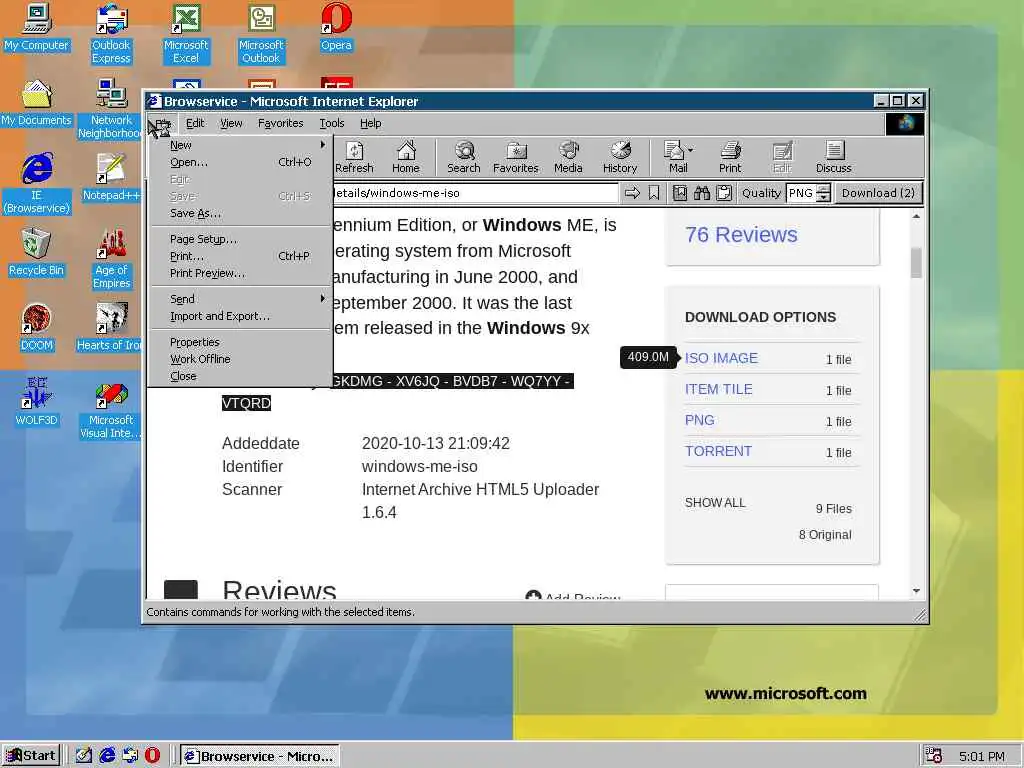Click the Browservice taskbar button
Screen dimensions: 1024x768
pos(259,756)
